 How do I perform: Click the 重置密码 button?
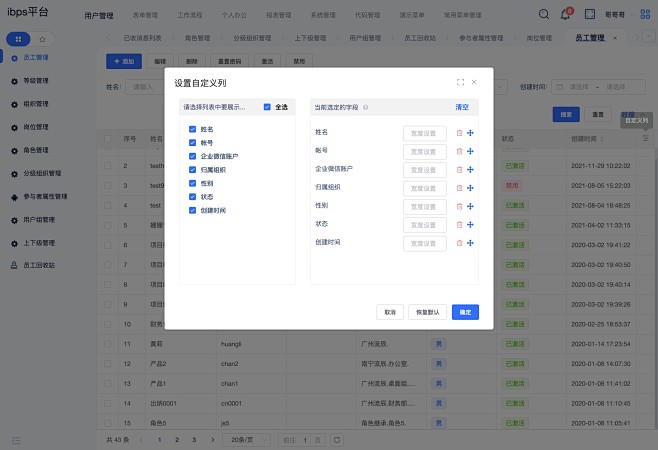230,61
